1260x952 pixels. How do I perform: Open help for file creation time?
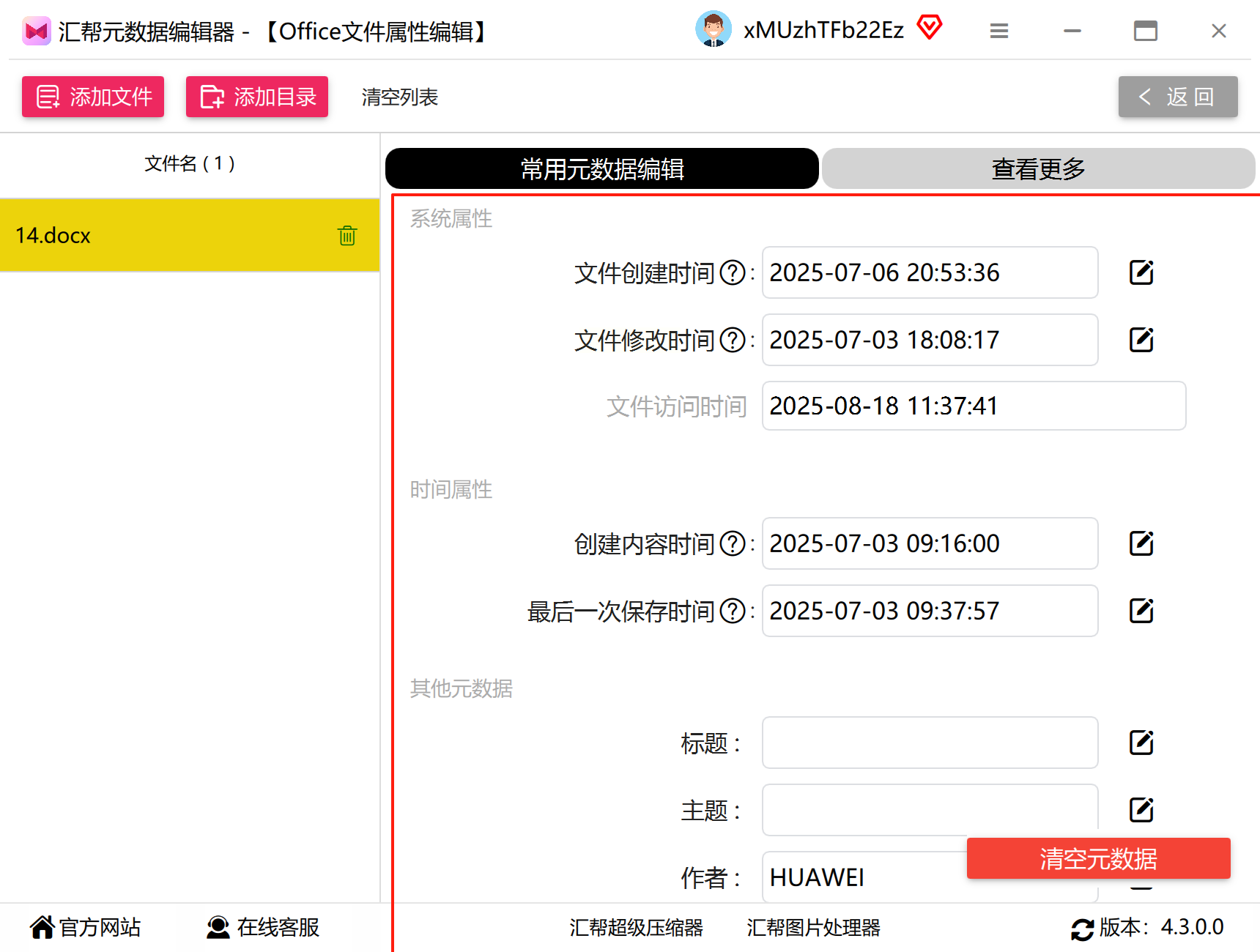pyautogui.click(x=733, y=273)
